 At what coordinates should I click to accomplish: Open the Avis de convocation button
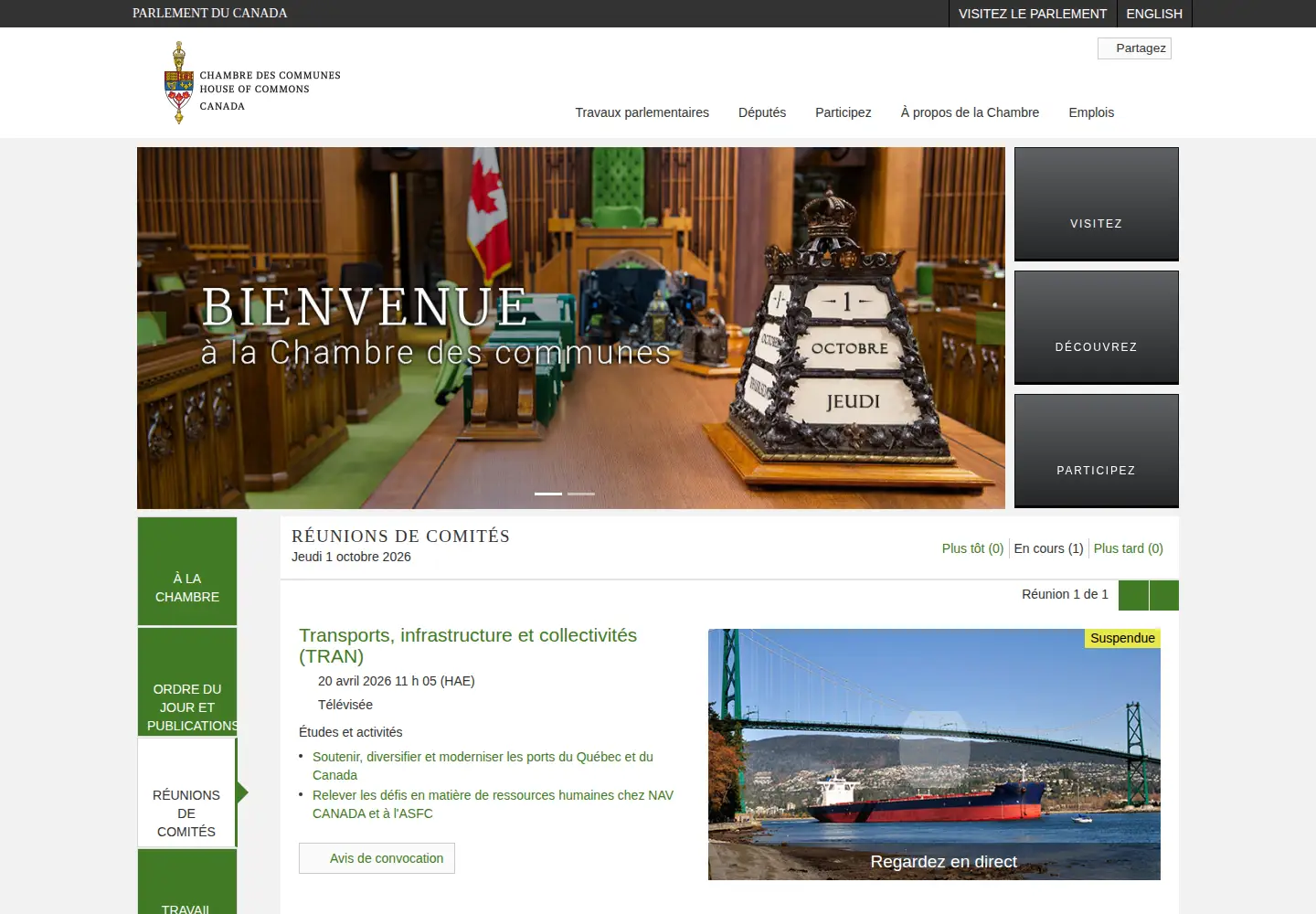377,858
